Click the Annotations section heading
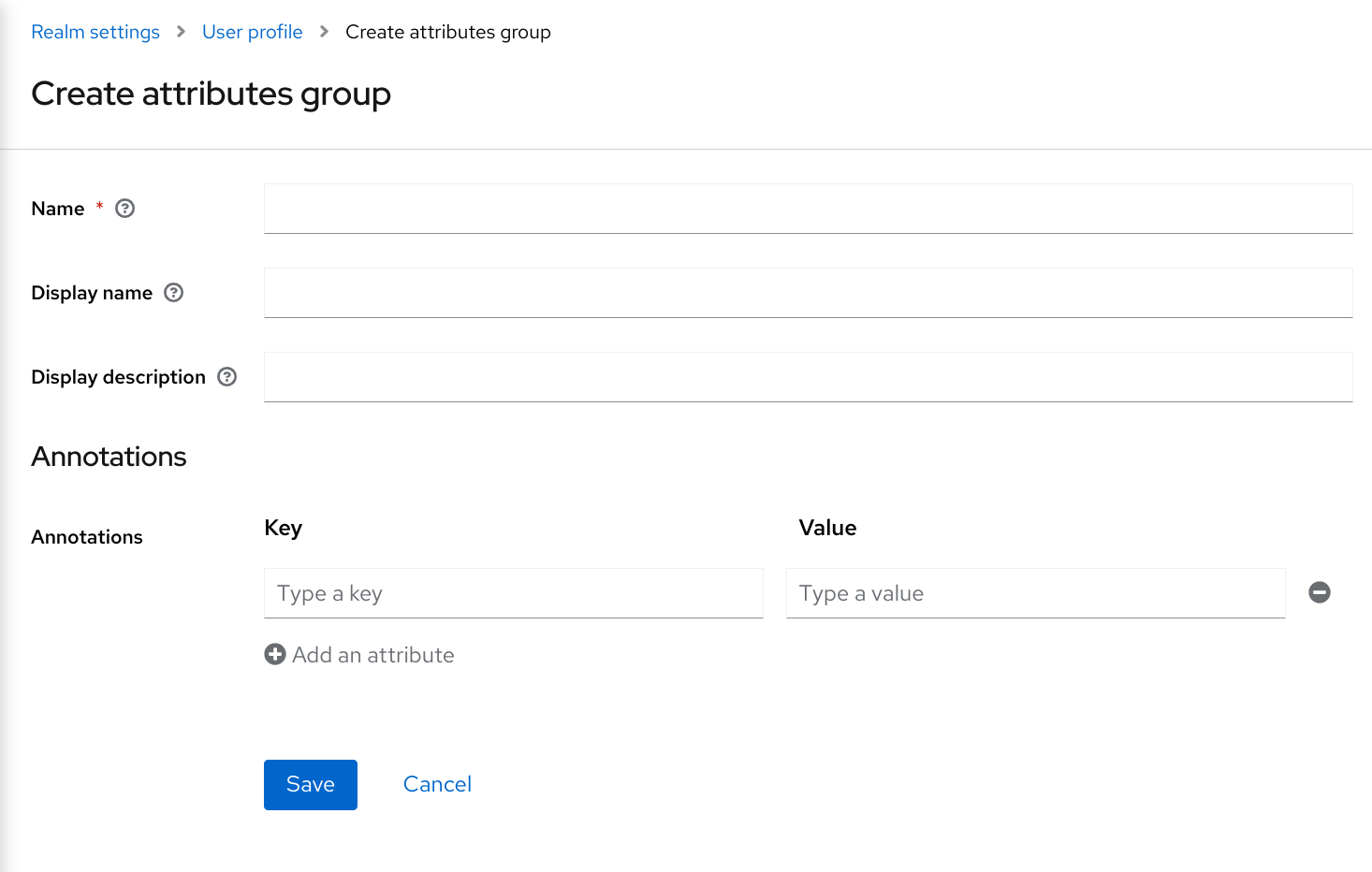This screenshot has height=872, width=1372. coord(109,457)
